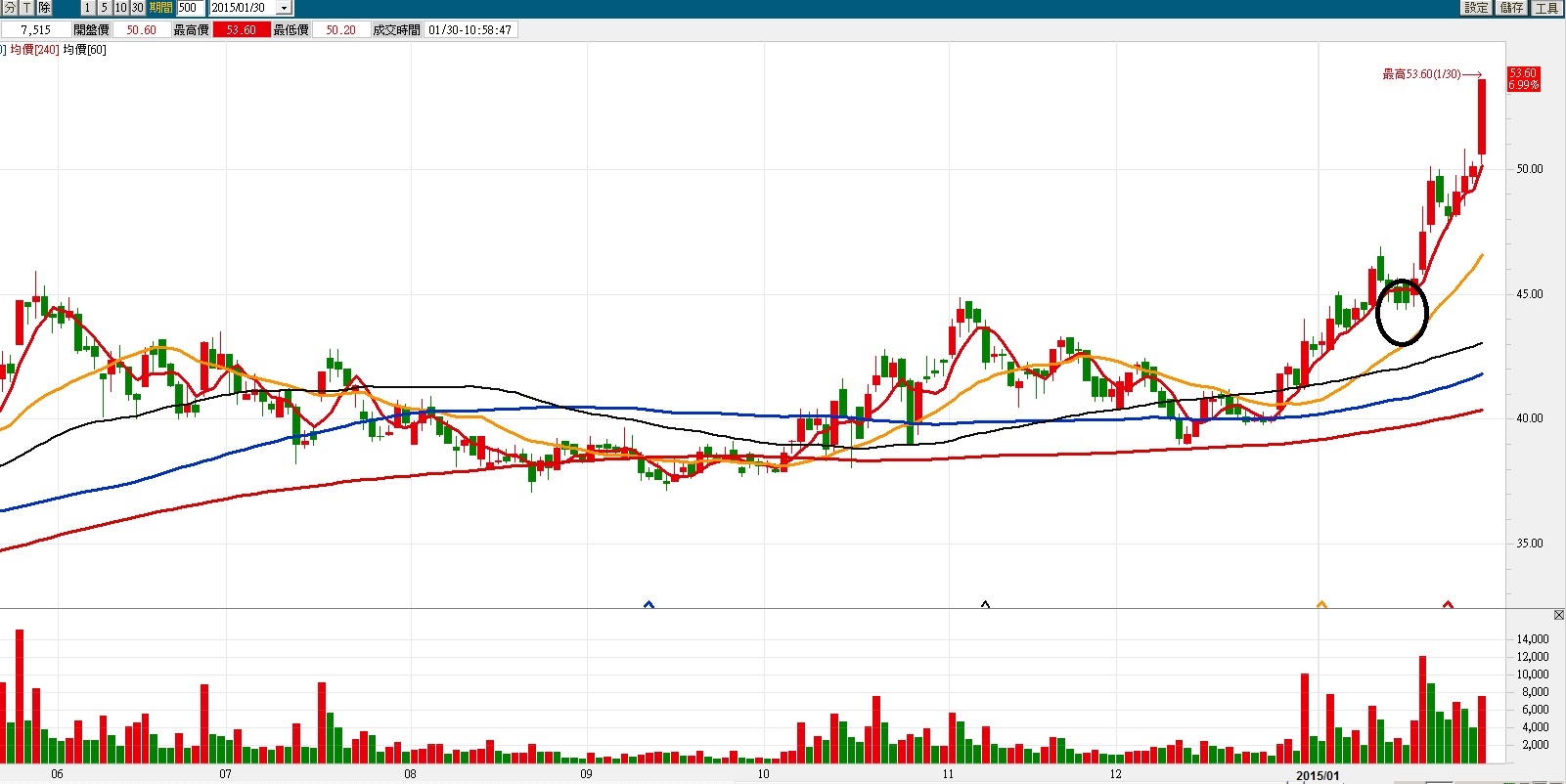The height and width of the screenshot is (784, 1566).
Task: Click the 45.00 price axis label
Action: (x=1530, y=294)
